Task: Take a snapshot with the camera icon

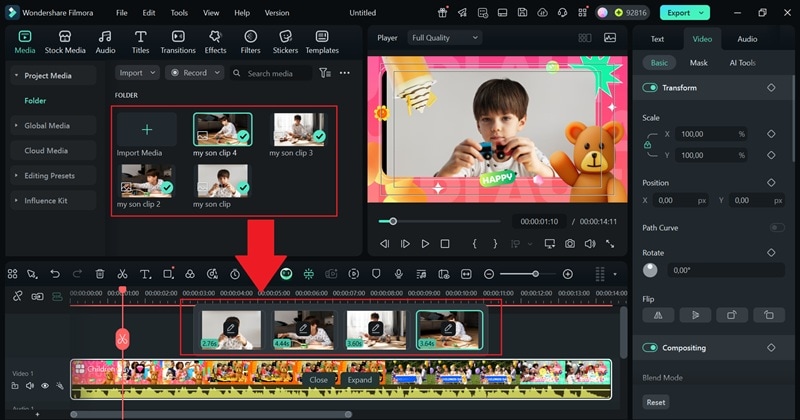Action: click(x=570, y=244)
